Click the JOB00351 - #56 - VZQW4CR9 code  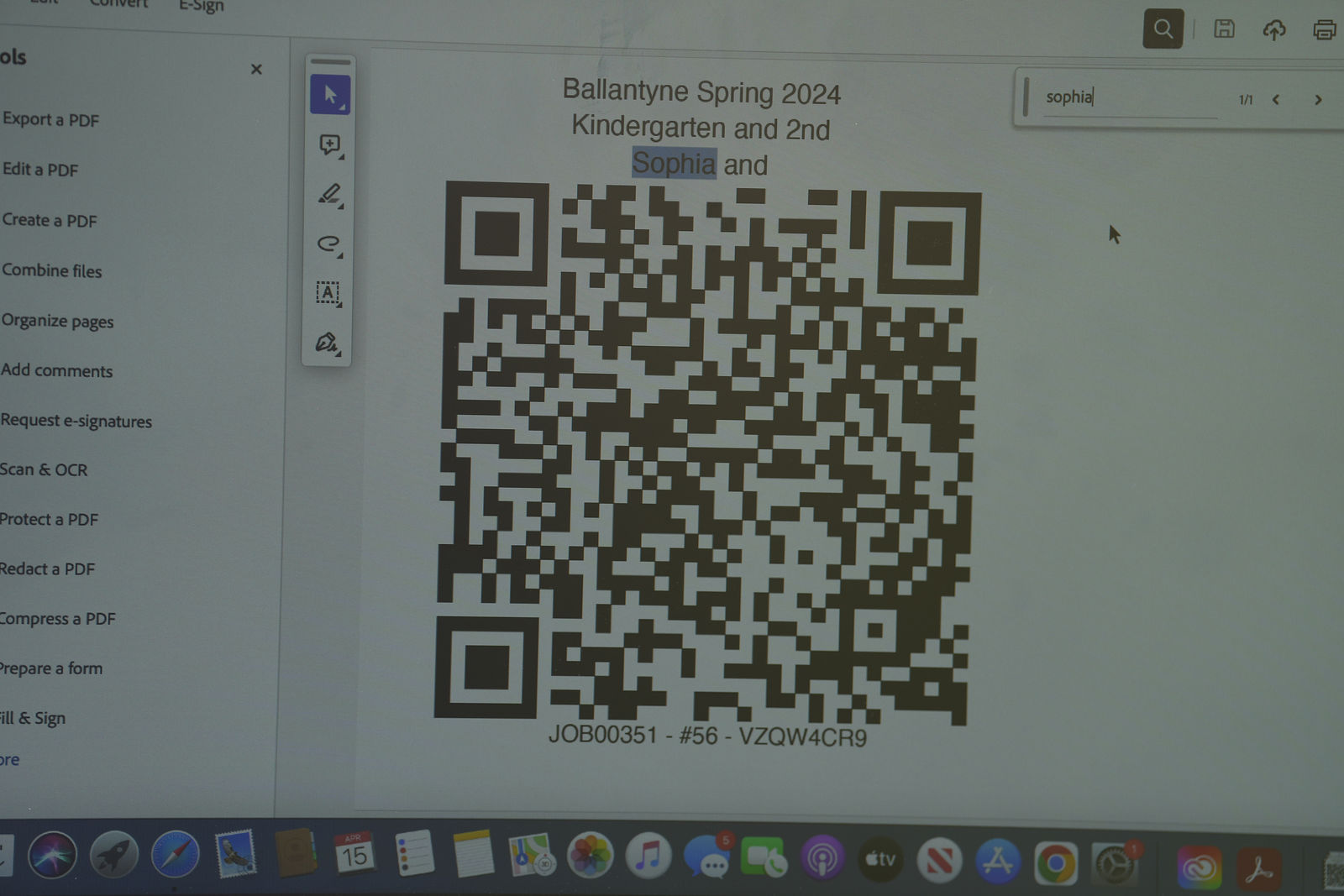point(707,736)
